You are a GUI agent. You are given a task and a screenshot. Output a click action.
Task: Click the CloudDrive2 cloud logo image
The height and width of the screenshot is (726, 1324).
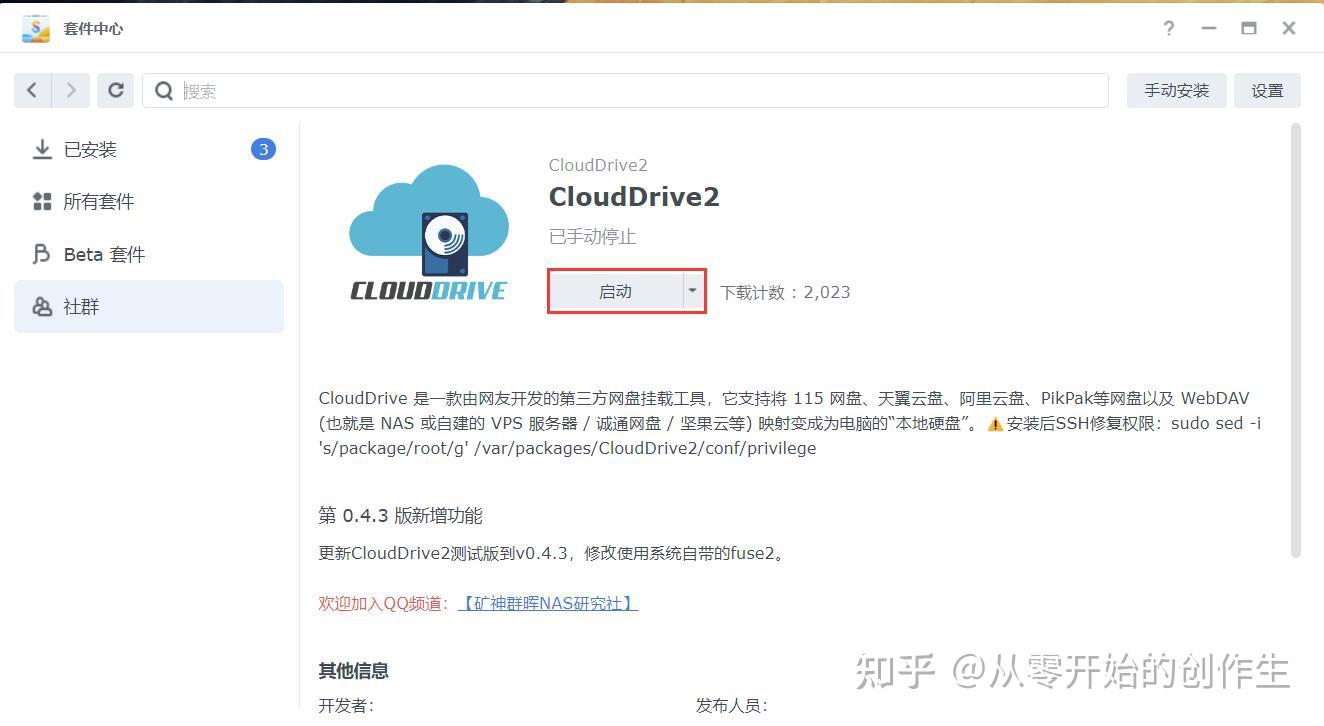click(429, 232)
